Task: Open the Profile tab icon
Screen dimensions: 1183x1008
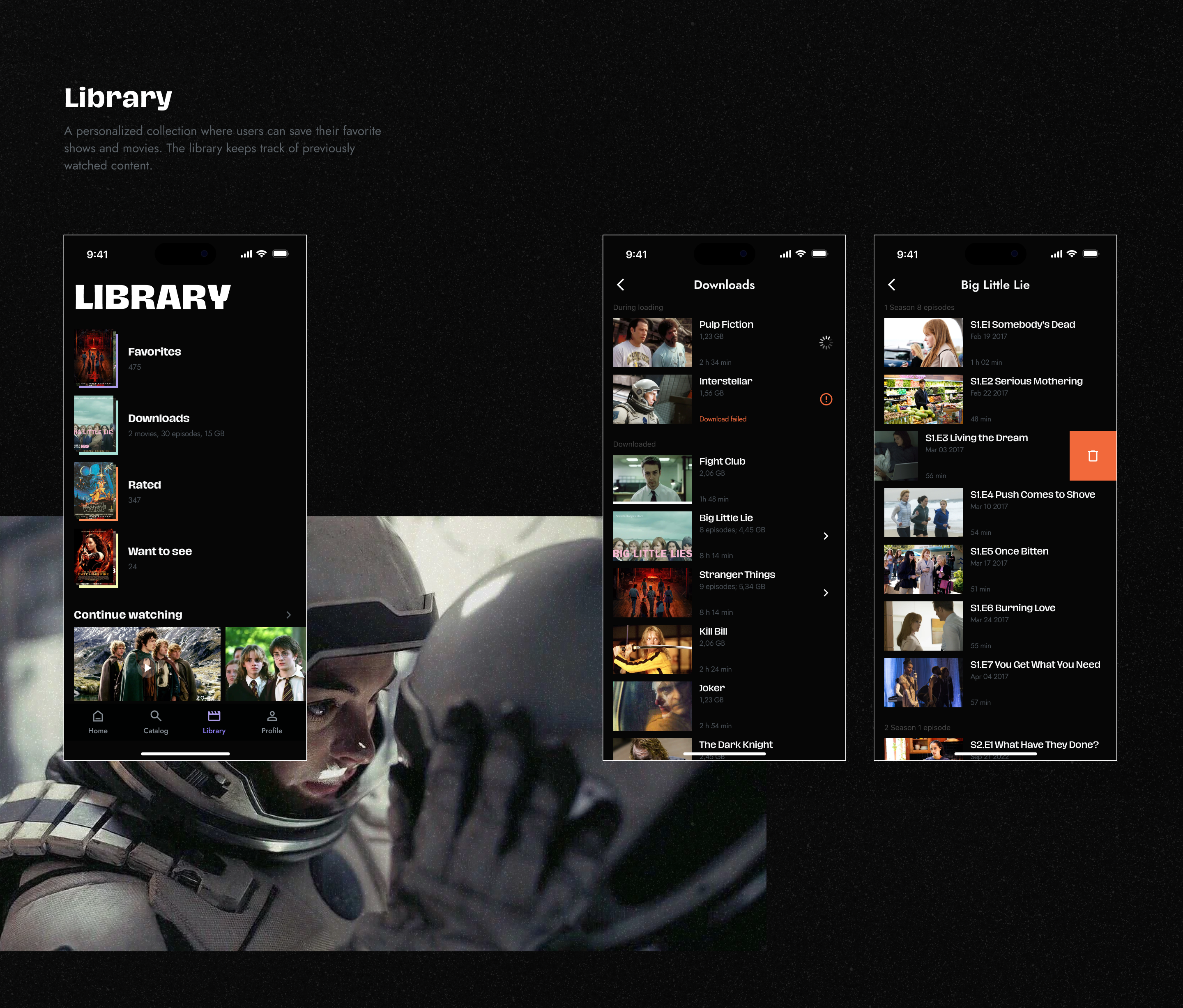Action: (x=272, y=716)
